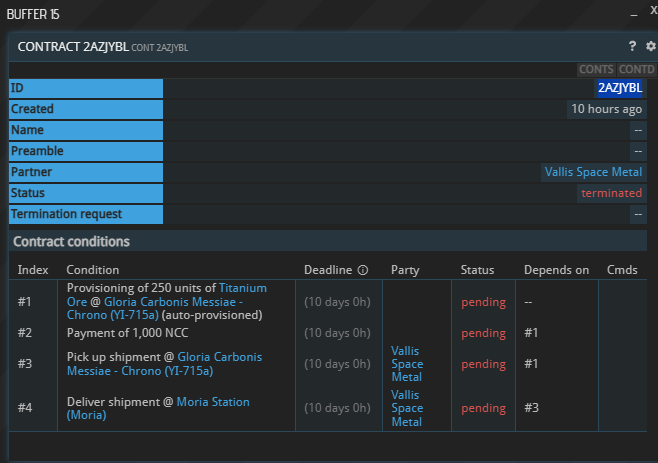Open partner Vallis Space Metal link

click(593, 172)
